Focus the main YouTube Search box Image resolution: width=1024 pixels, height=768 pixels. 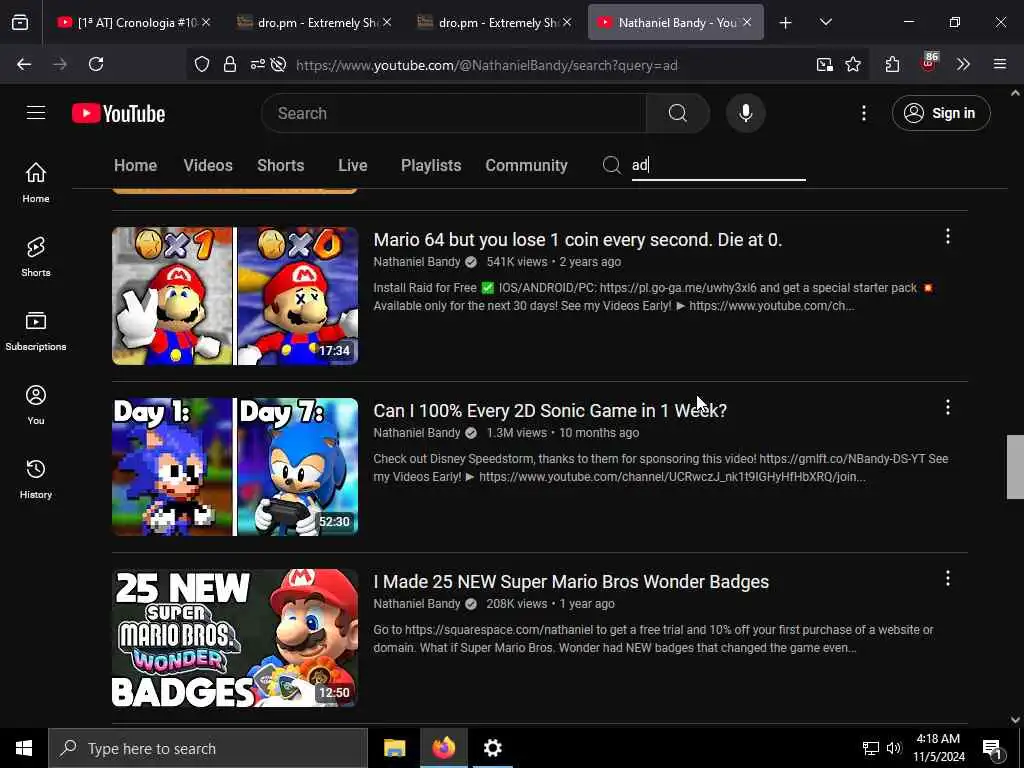click(453, 113)
